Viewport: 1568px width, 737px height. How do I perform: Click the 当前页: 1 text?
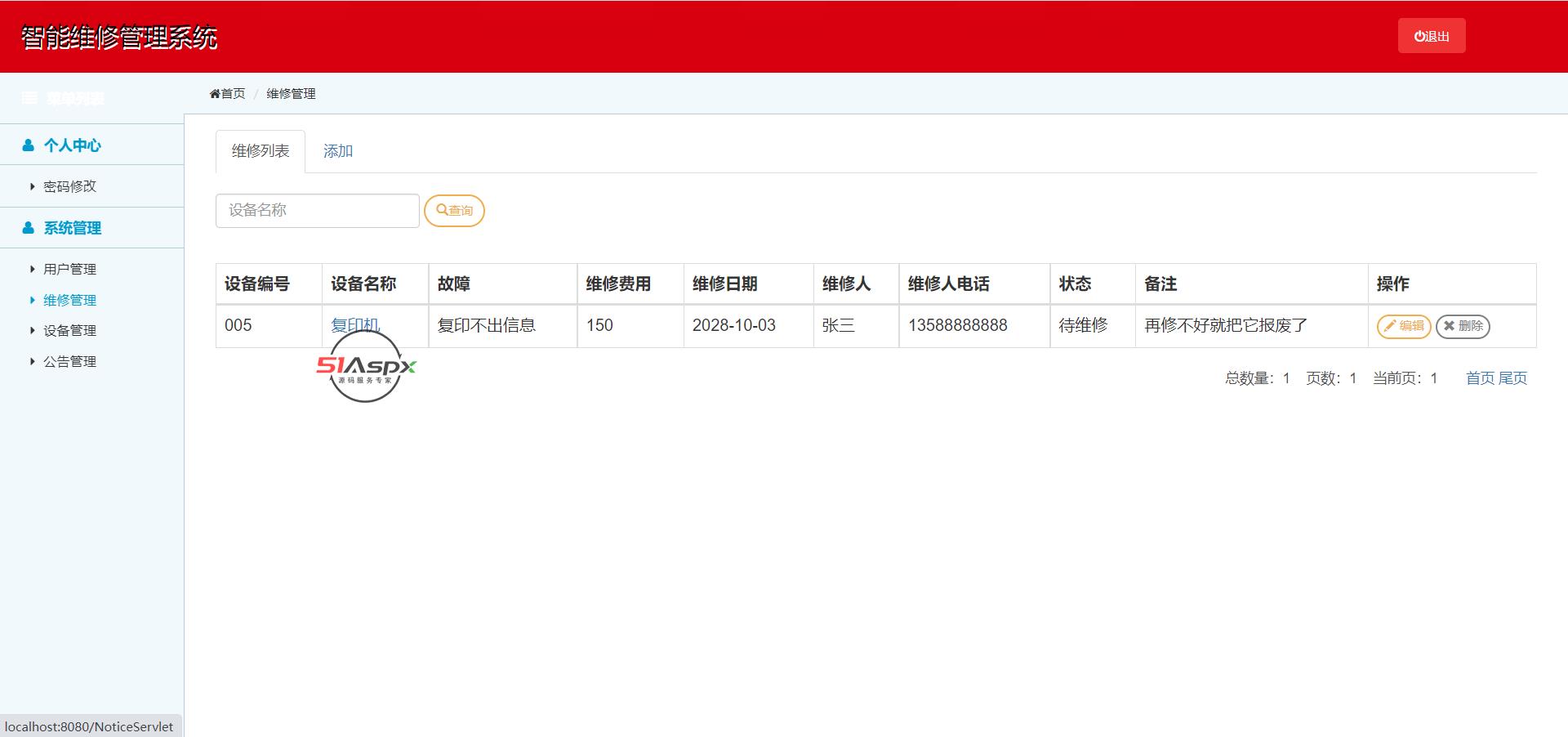[1405, 378]
